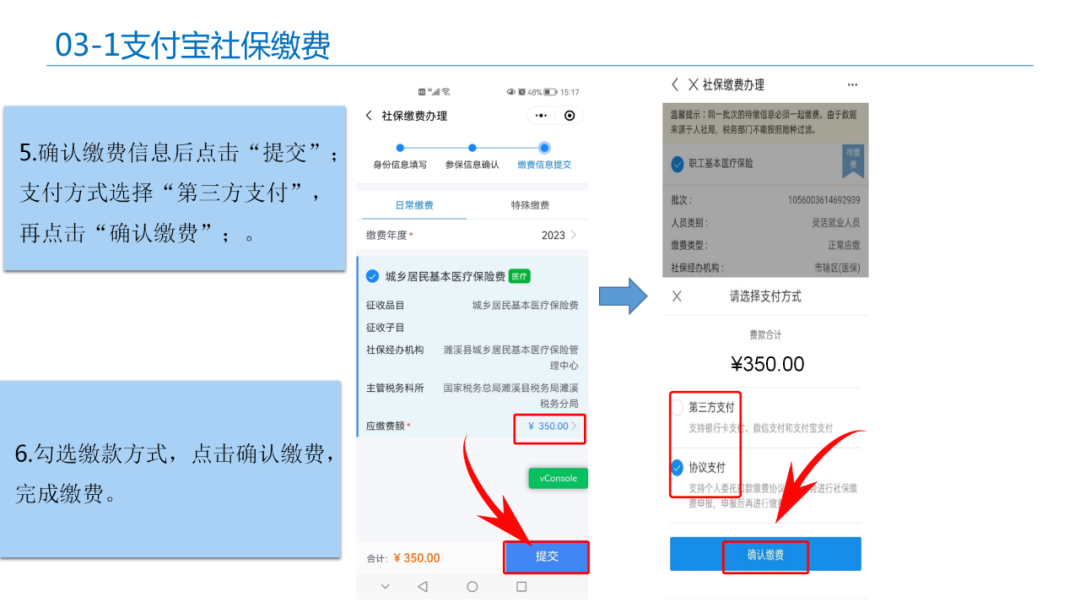Click slide title 03-1支付宝社保缴费
1080x608 pixels.
(x=193, y=45)
